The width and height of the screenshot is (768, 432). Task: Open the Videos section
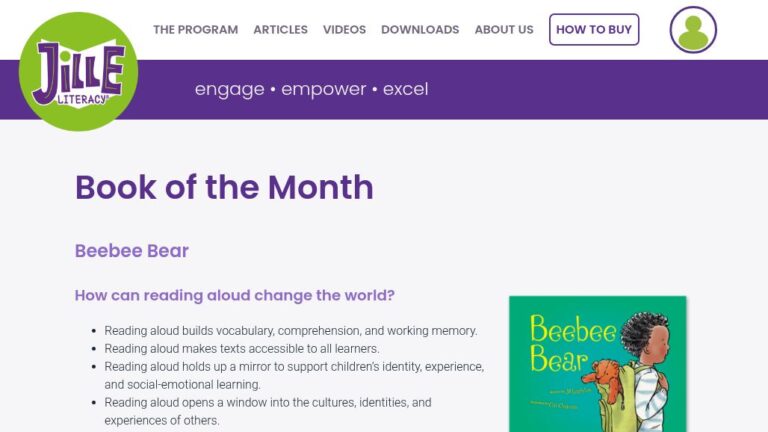pyautogui.click(x=344, y=30)
